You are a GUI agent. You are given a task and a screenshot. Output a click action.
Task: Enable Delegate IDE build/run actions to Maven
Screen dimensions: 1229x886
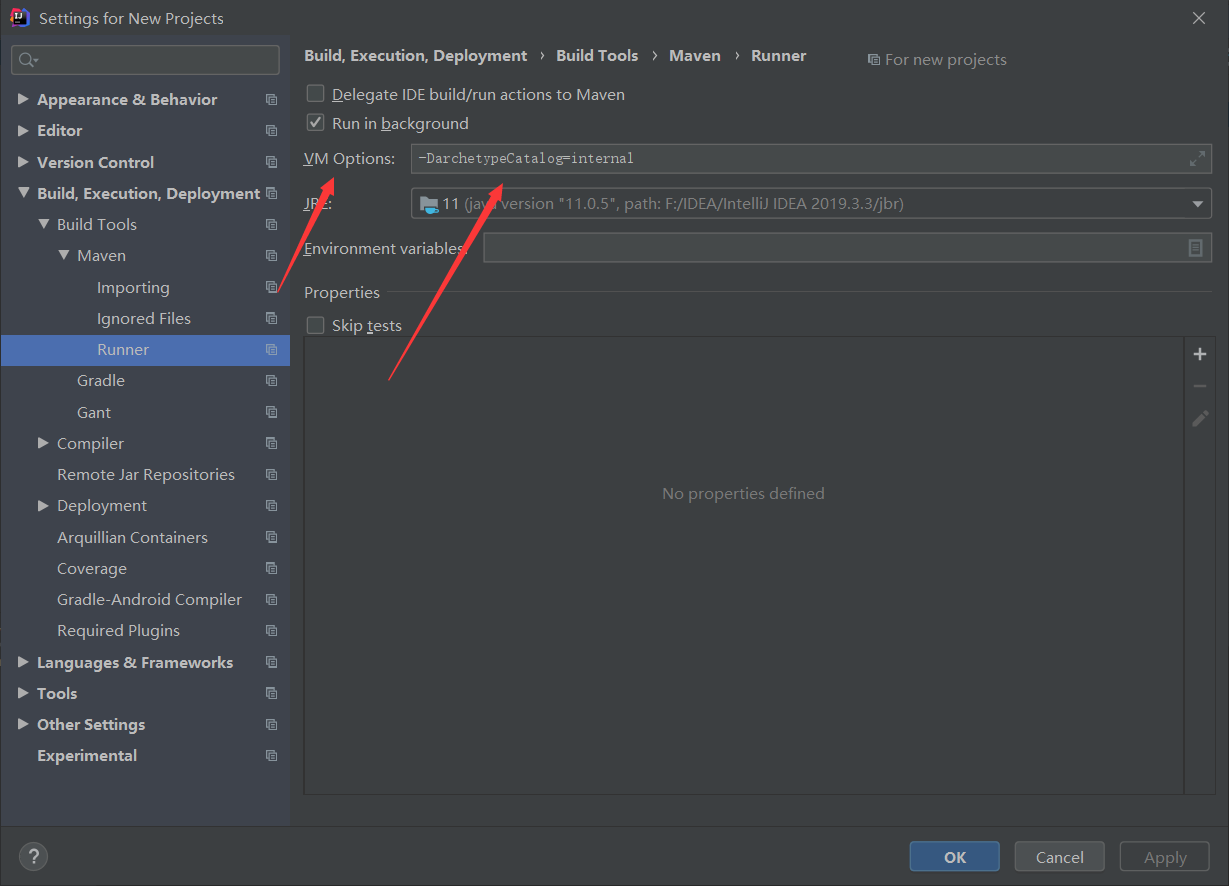click(316, 94)
